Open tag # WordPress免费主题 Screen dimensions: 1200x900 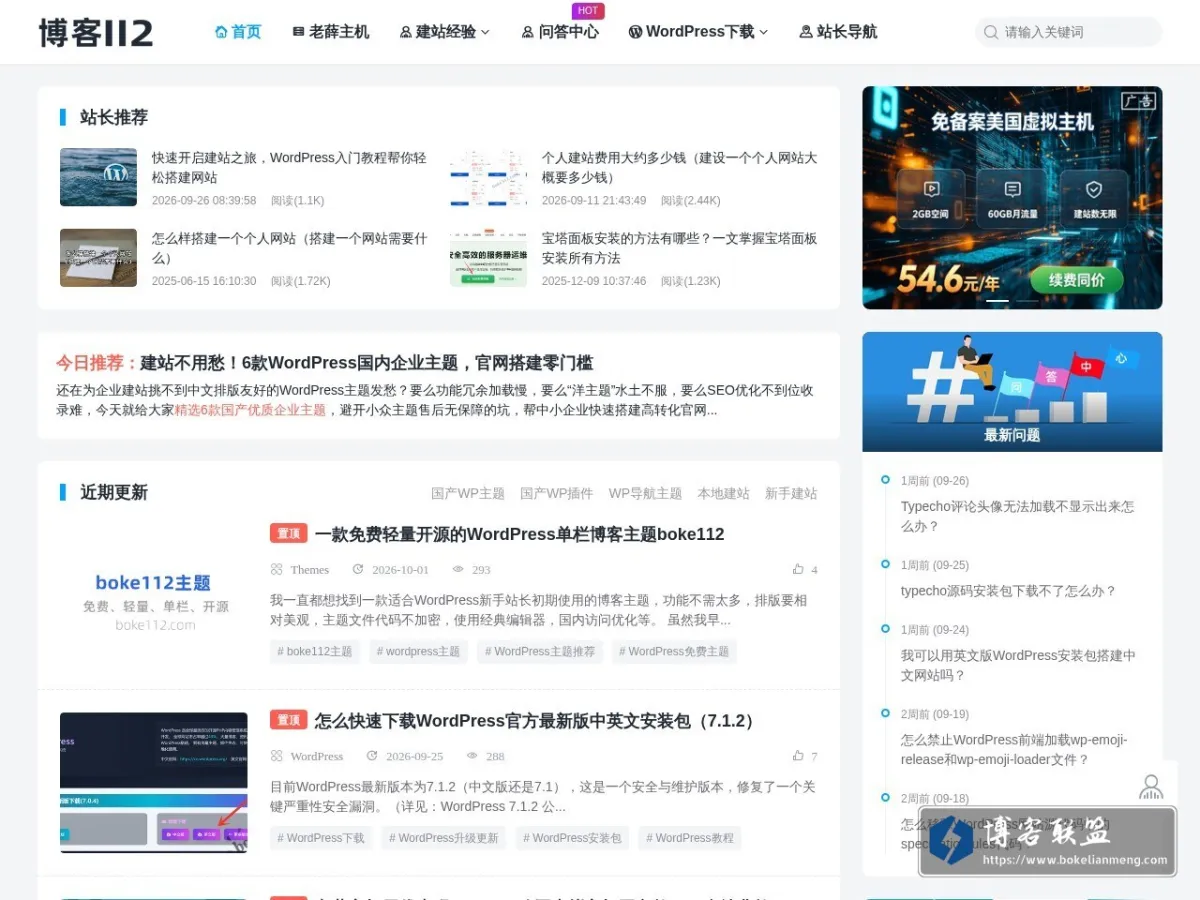[x=674, y=651]
